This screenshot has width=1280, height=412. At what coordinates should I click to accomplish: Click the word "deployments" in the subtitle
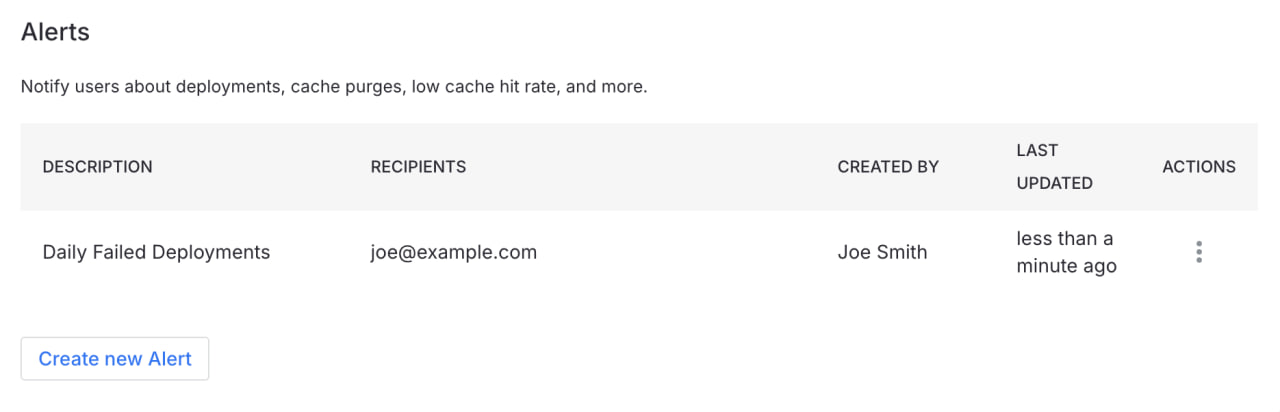(229, 87)
